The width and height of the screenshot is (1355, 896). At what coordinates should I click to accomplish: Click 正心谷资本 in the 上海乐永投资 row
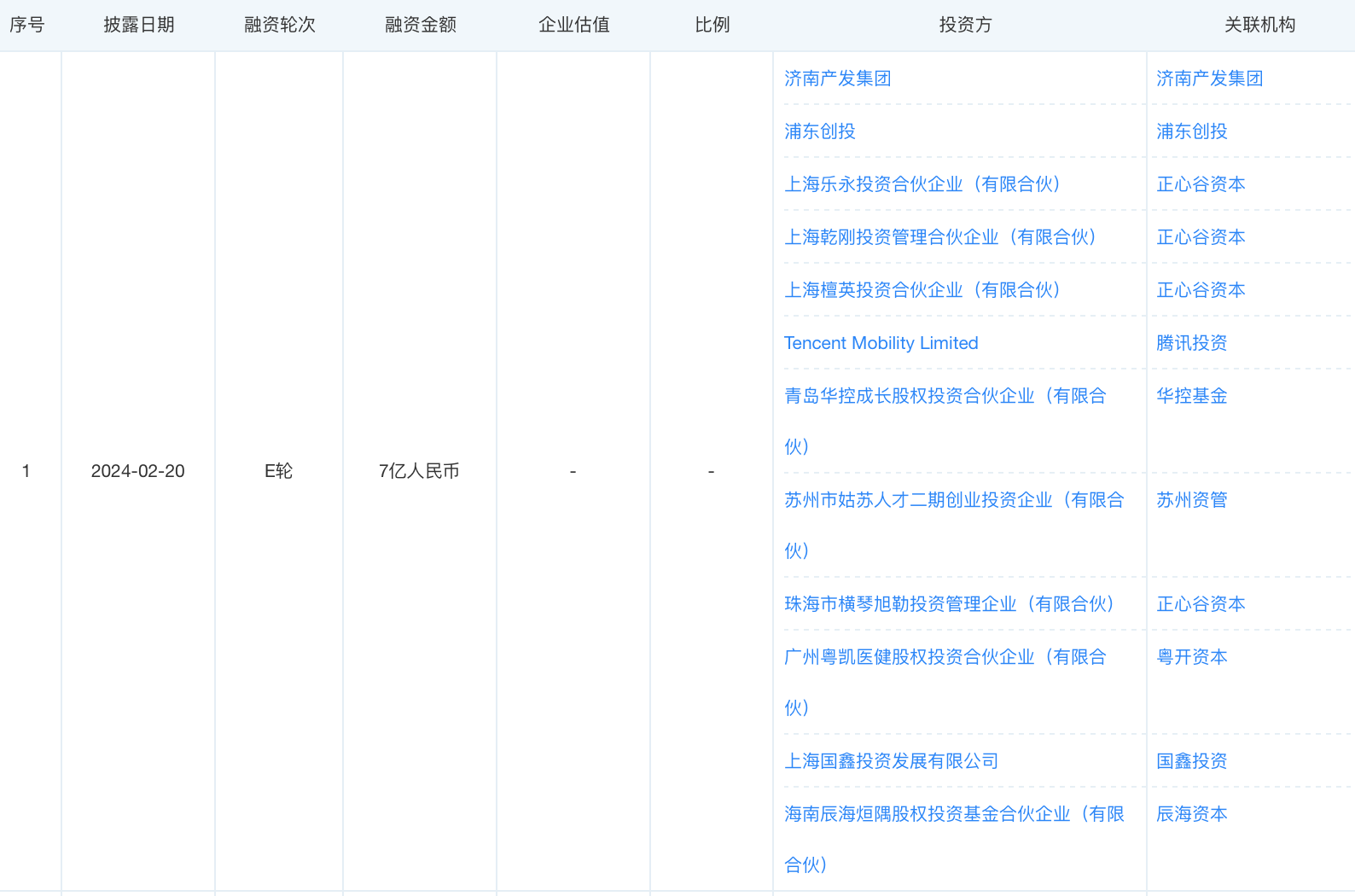(x=1201, y=184)
